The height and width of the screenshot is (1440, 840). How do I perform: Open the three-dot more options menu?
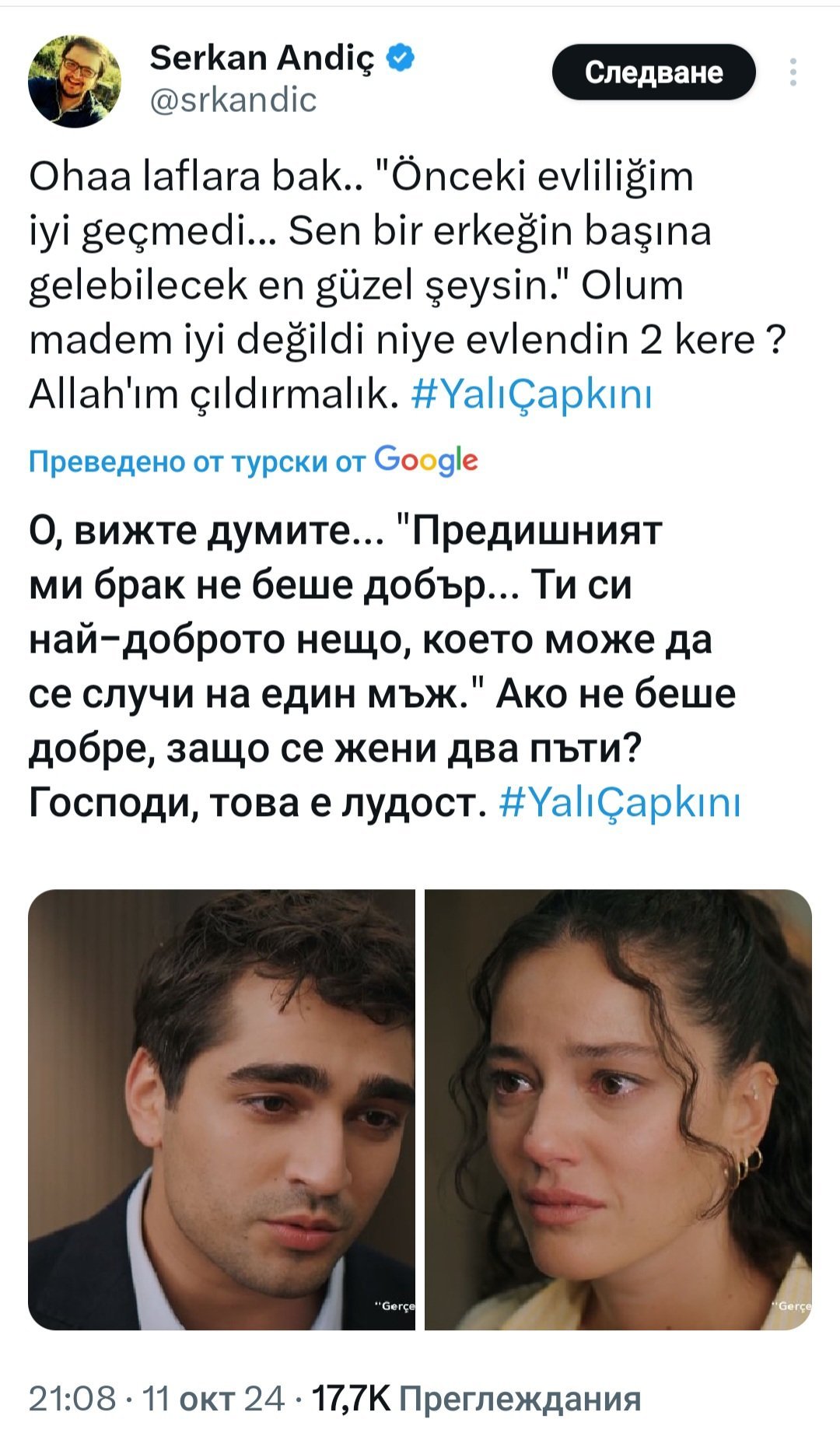coord(793,72)
